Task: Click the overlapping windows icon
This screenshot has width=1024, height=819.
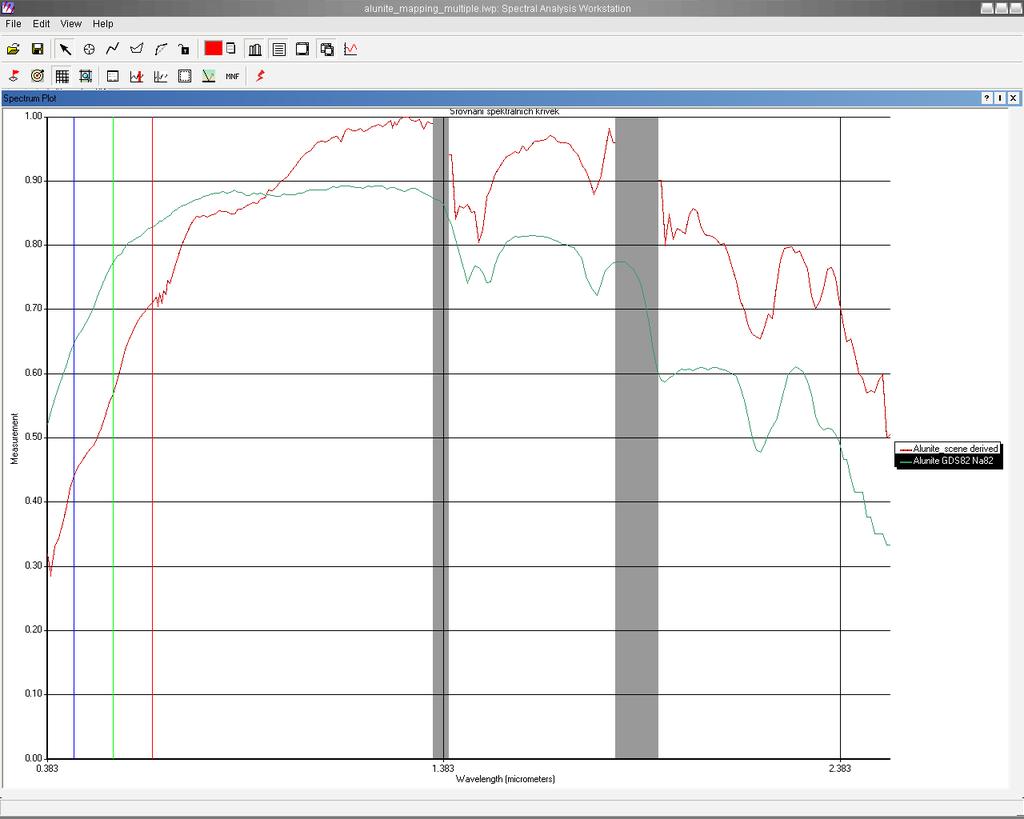Action: click(x=327, y=49)
